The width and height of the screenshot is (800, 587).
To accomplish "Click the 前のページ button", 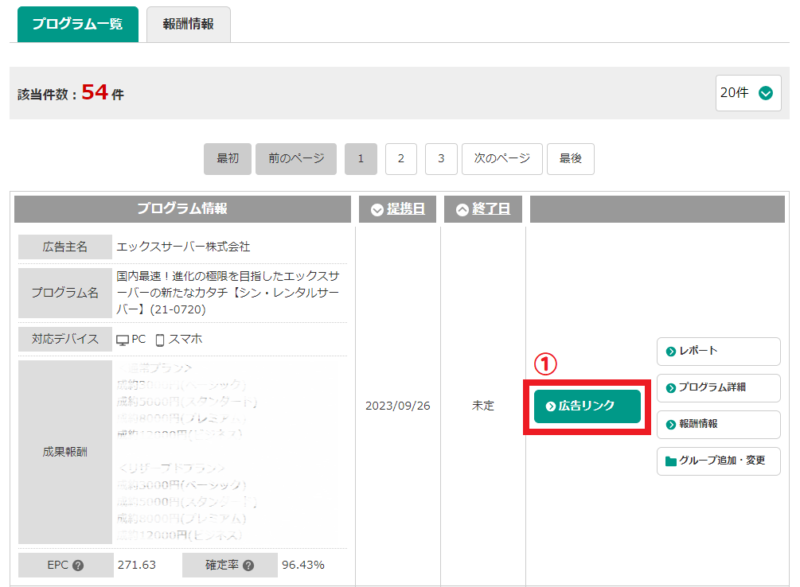I will tap(296, 158).
